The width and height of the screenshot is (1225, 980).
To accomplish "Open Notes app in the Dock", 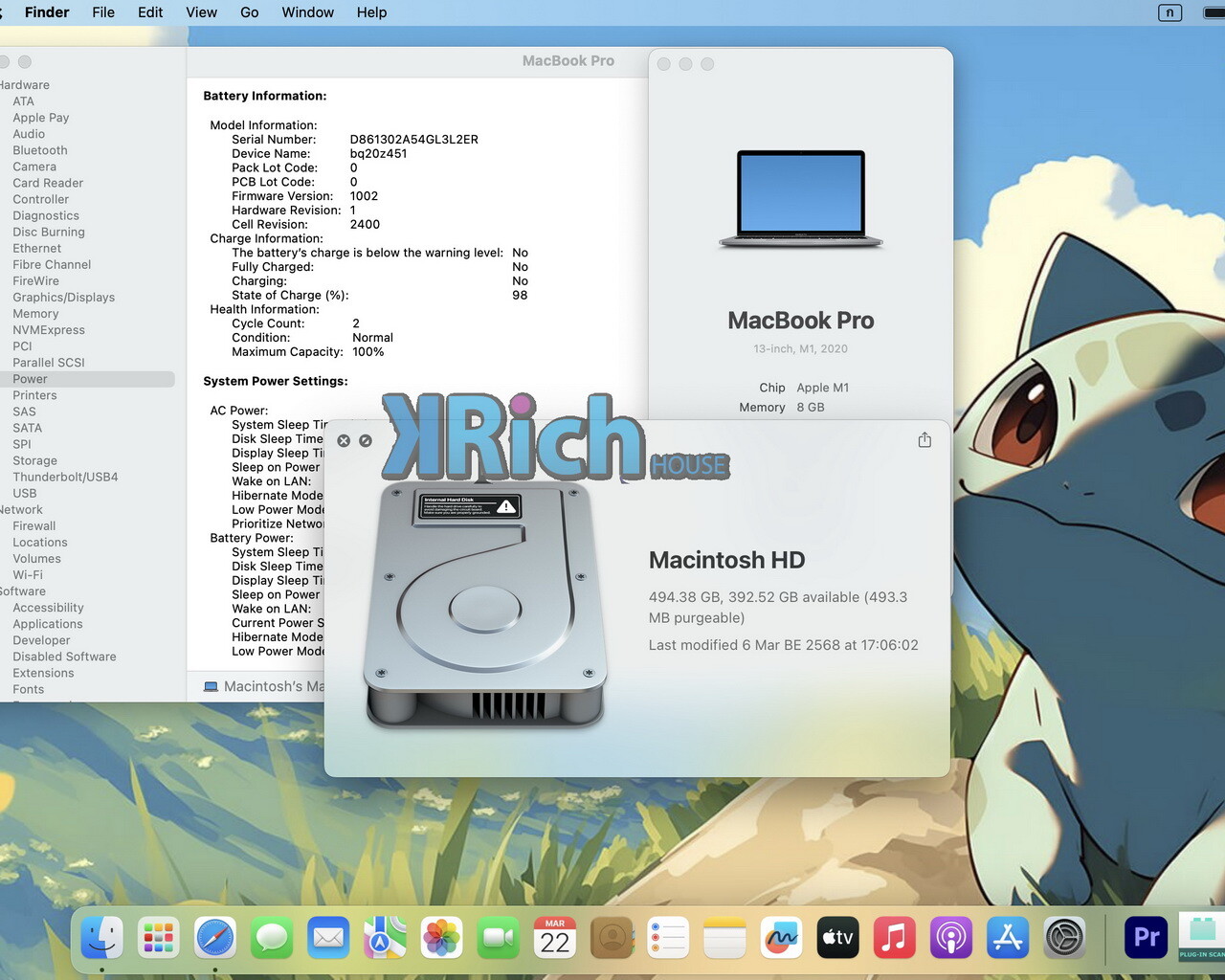I will click(724, 938).
